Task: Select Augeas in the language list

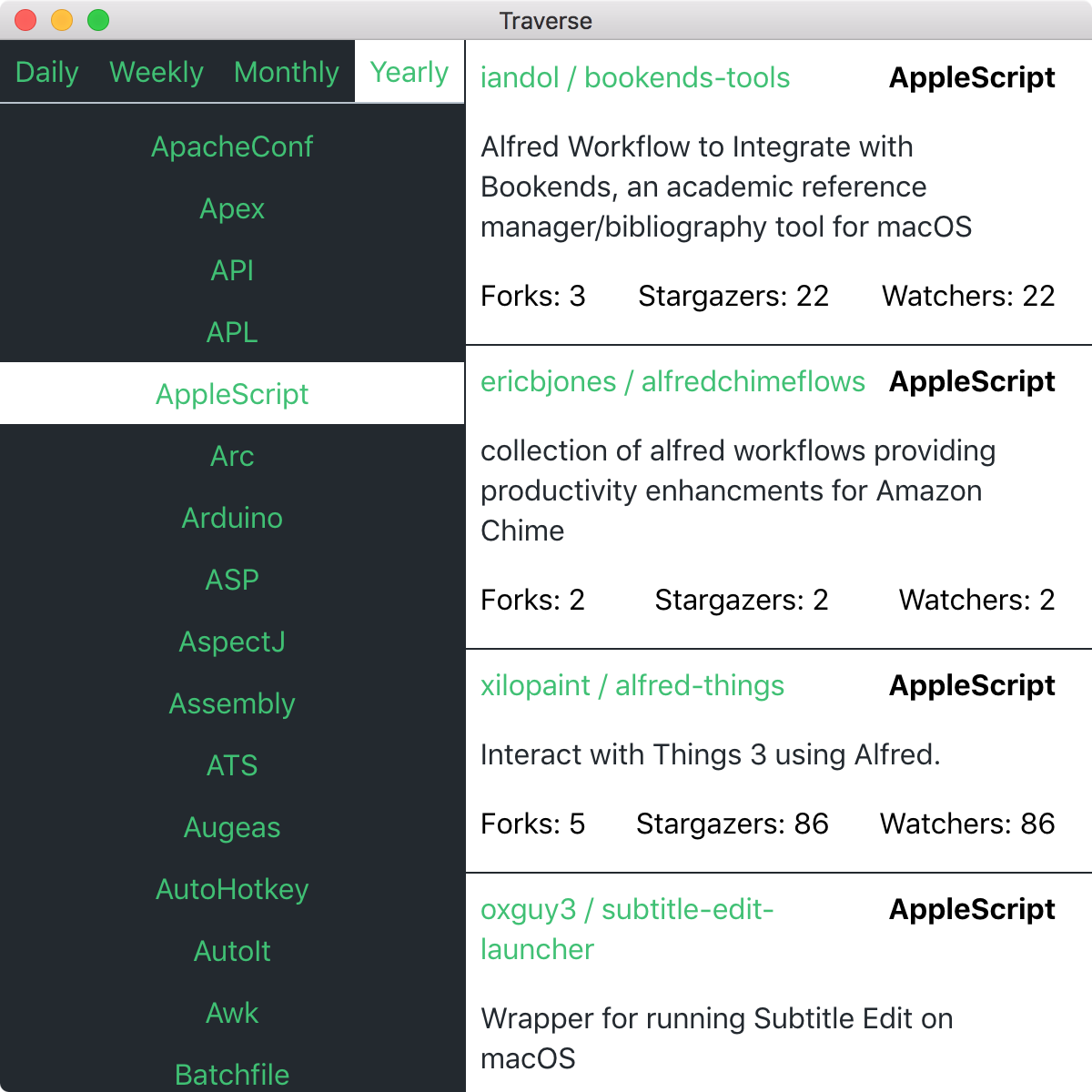Action: click(232, 827)
